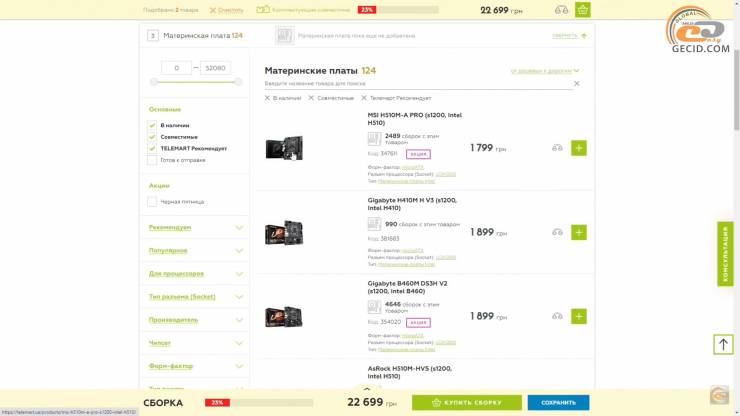Tick the 'Черная пятница' promo checkbox
Viewport: 740px width, 416px height.
(152, 202)
